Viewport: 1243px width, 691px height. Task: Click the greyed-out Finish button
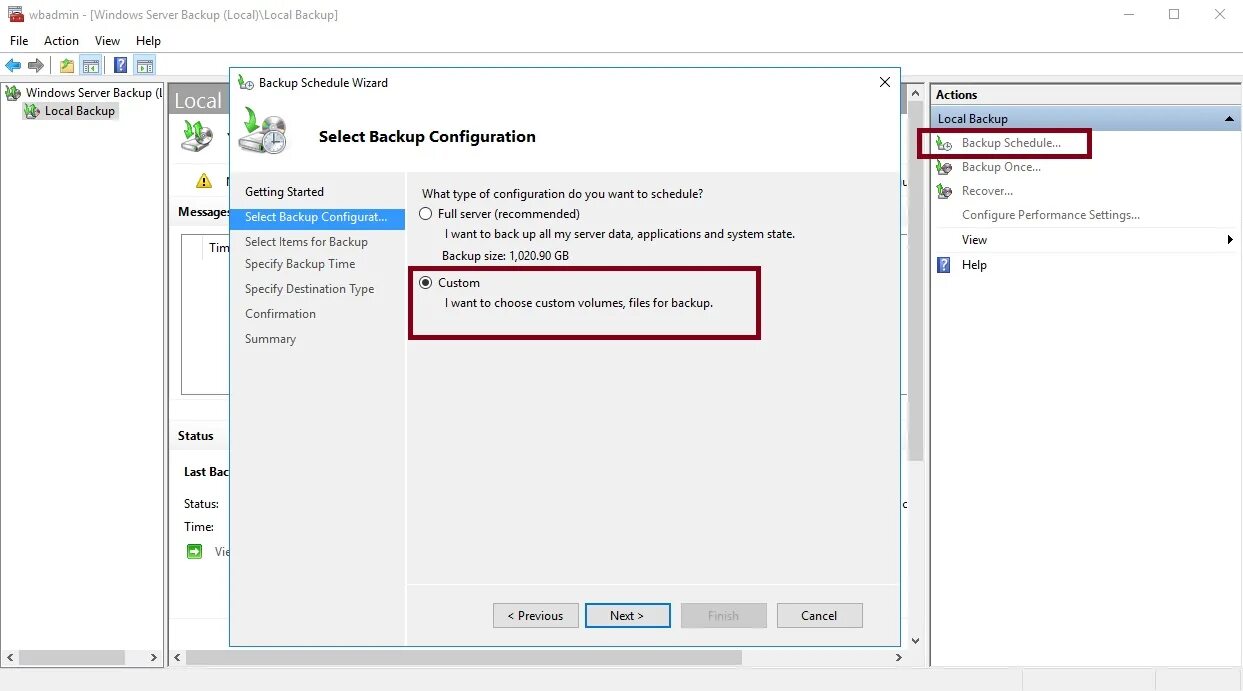click(723, 615)
